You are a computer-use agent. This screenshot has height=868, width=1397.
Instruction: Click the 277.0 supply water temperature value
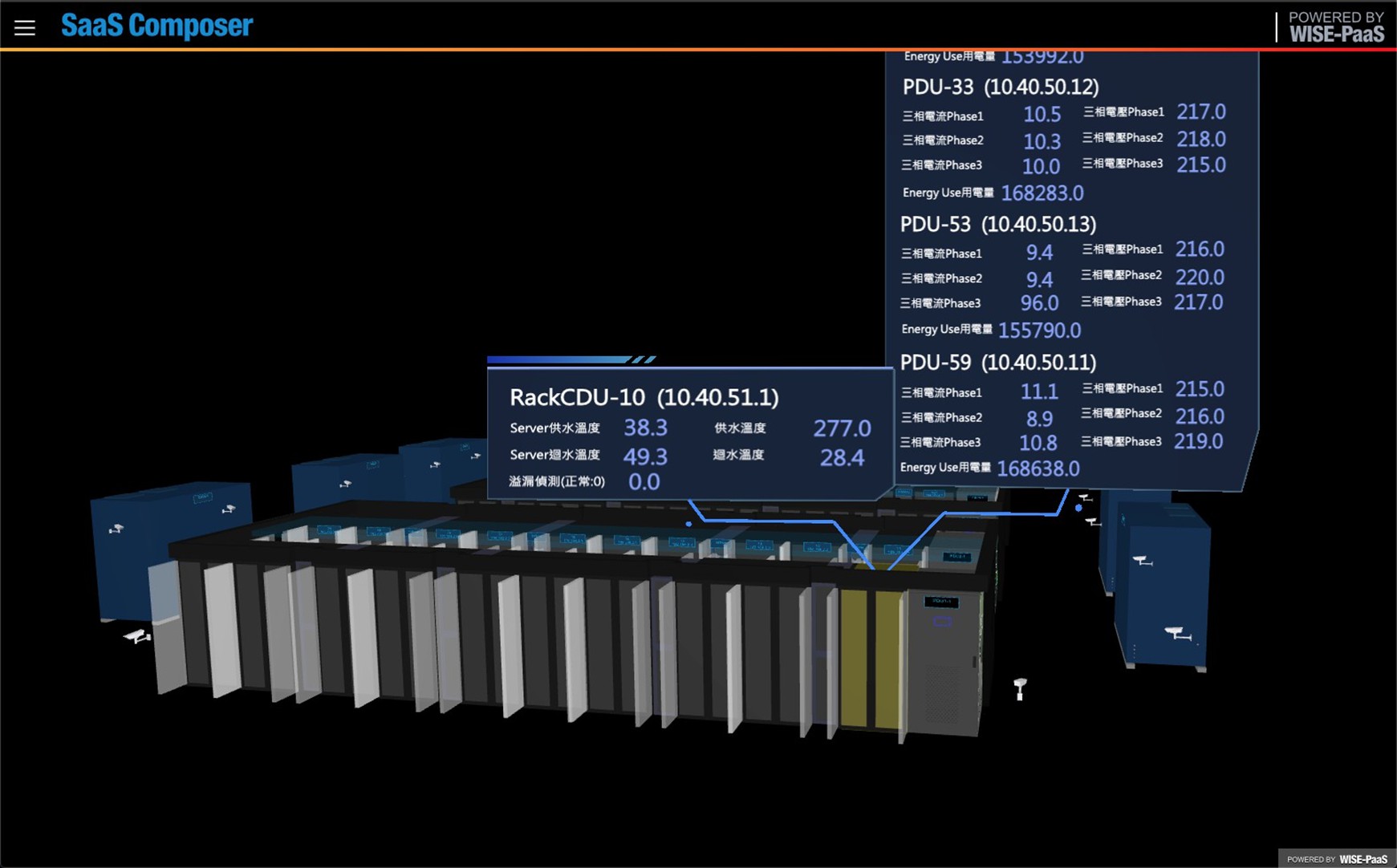841,428
